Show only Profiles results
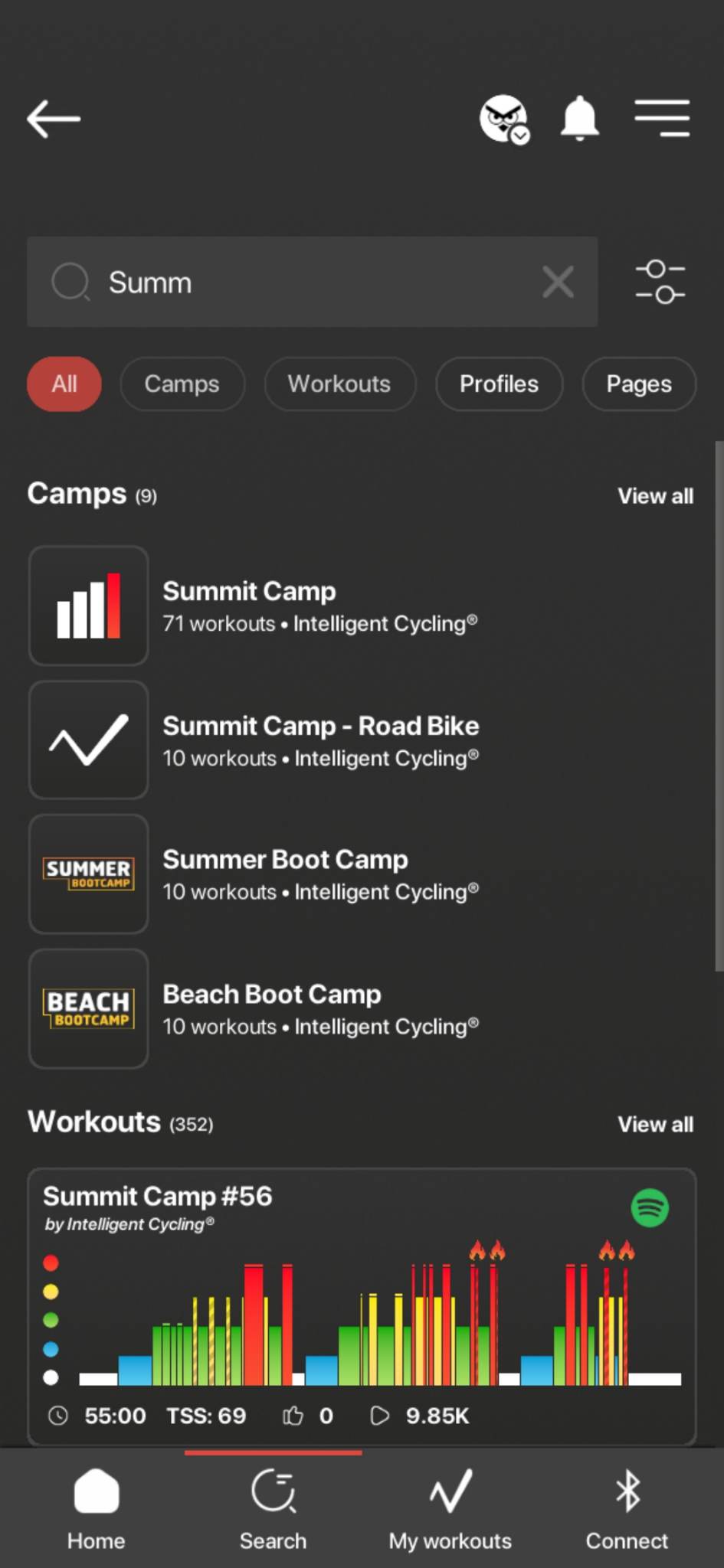The height and width of the screenshot is (1568, 724). point(499,384)
